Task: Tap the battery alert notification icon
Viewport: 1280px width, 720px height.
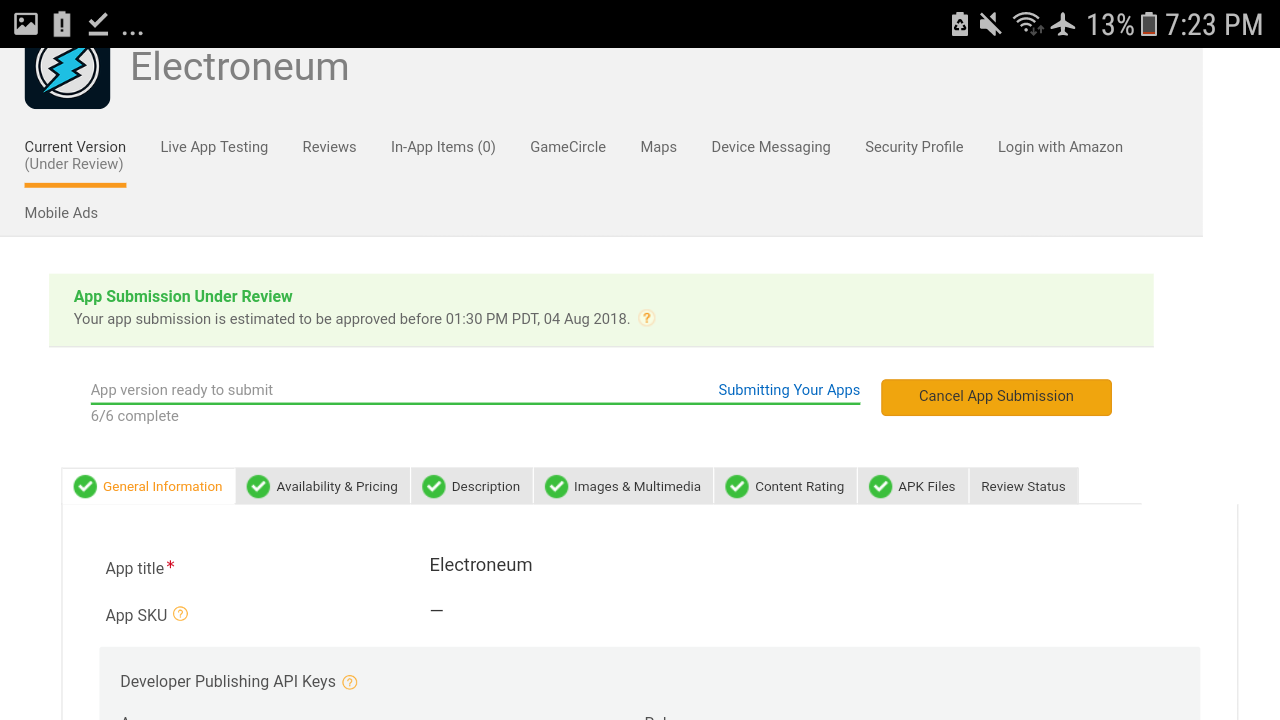Action: (x=62, y=24)
